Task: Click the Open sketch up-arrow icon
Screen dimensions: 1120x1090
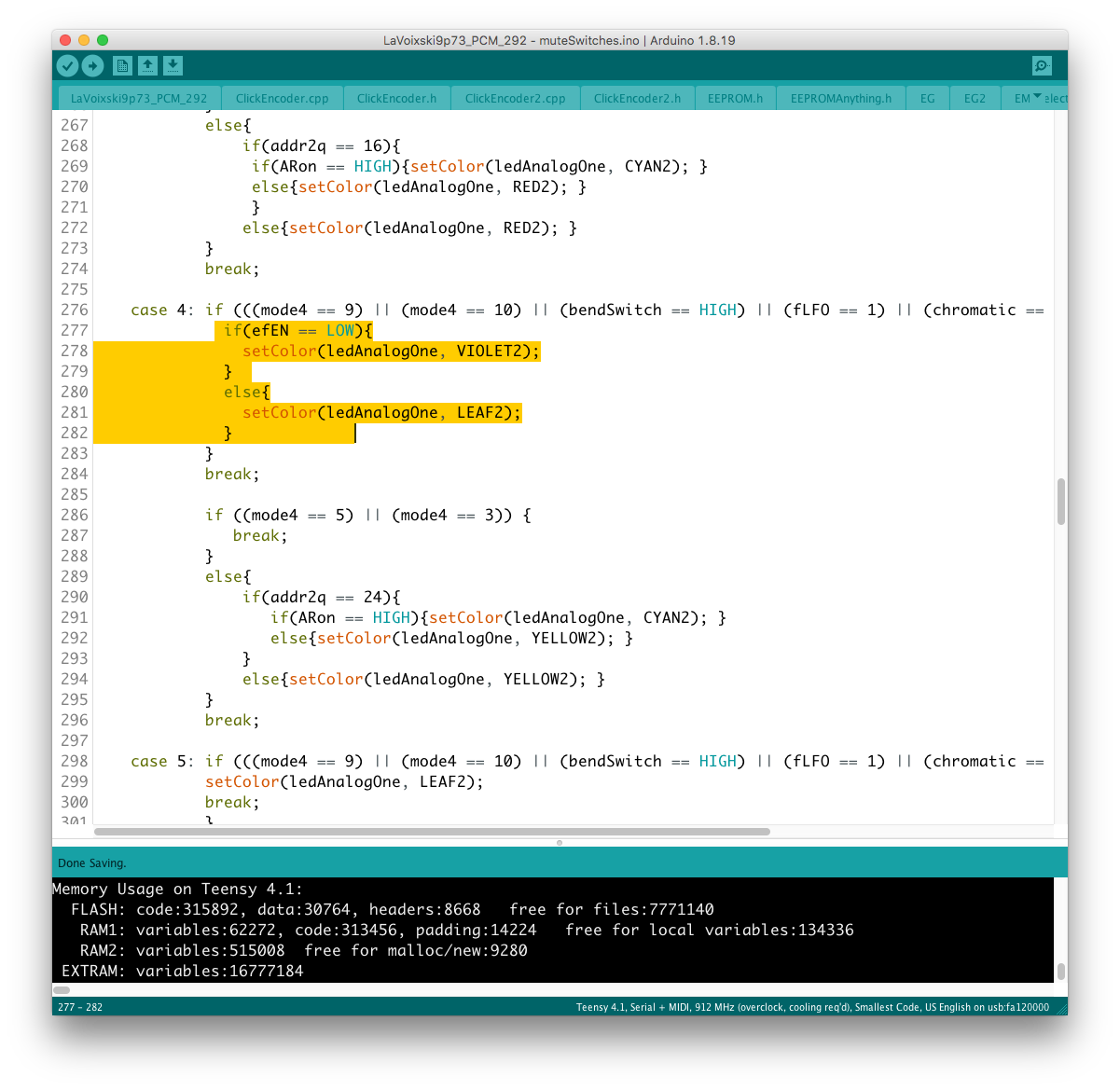Action: point(147,65)
